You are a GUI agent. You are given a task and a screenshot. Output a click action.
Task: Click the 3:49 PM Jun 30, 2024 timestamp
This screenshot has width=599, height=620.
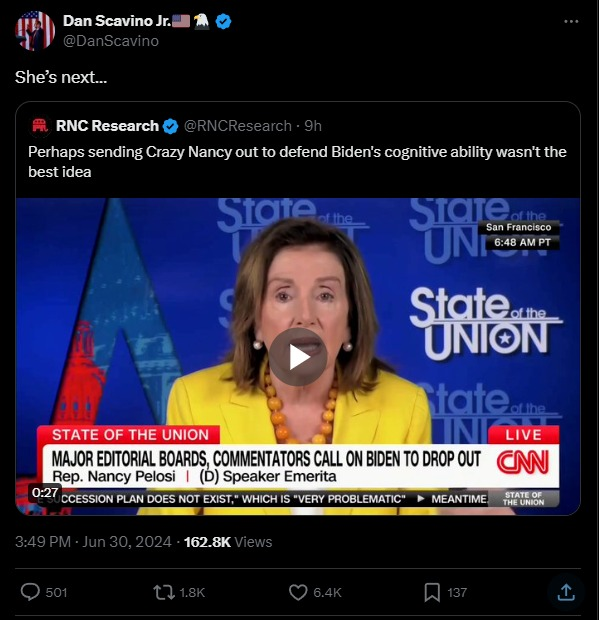[x=93, y=542]
